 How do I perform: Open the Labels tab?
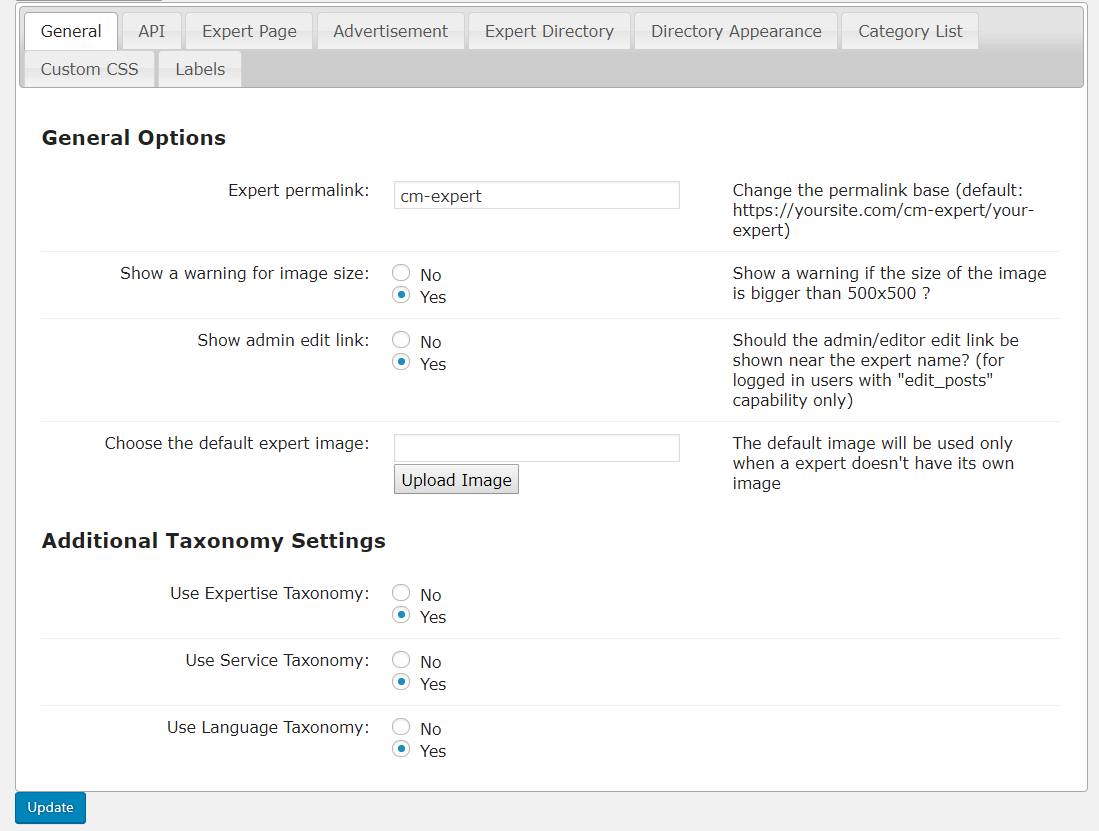tap(200, 69)
